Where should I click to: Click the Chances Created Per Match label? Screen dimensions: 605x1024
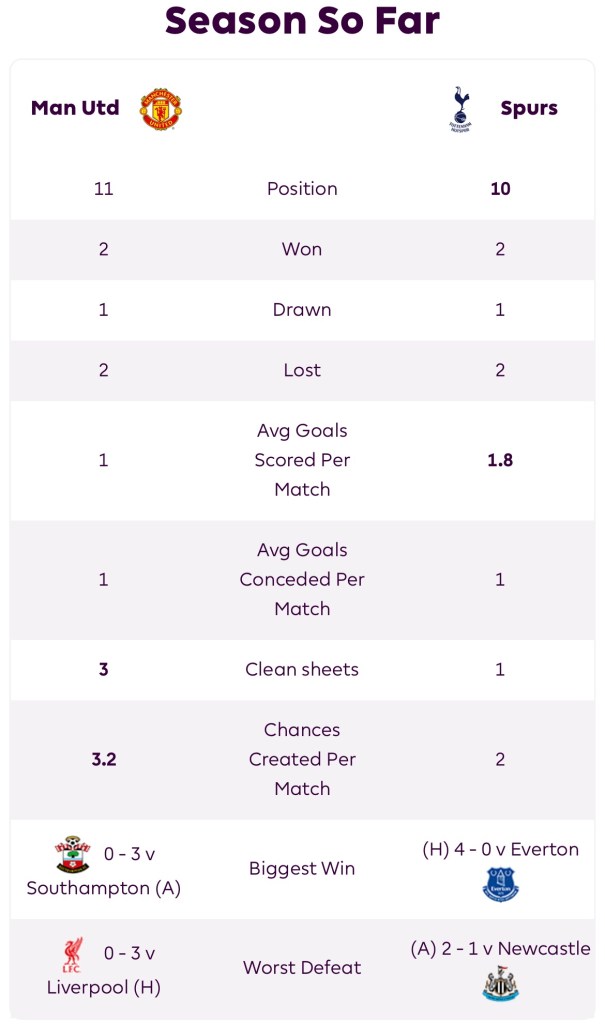tap(302, 759)
